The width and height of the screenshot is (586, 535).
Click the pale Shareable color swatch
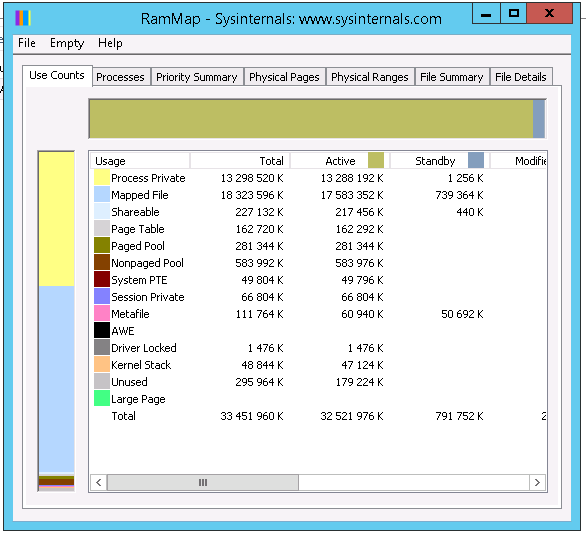click(102, 212)
